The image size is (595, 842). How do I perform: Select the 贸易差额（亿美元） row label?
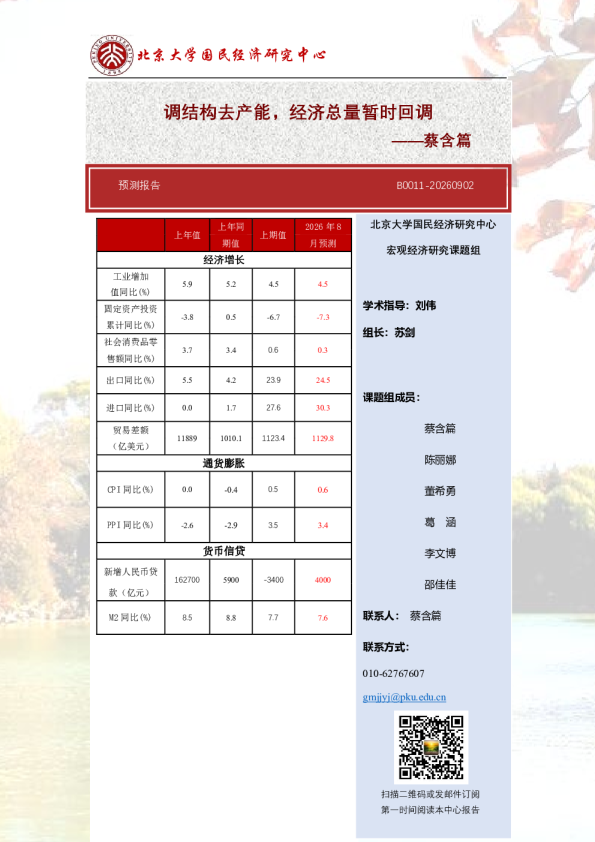(x=130, y=438)
